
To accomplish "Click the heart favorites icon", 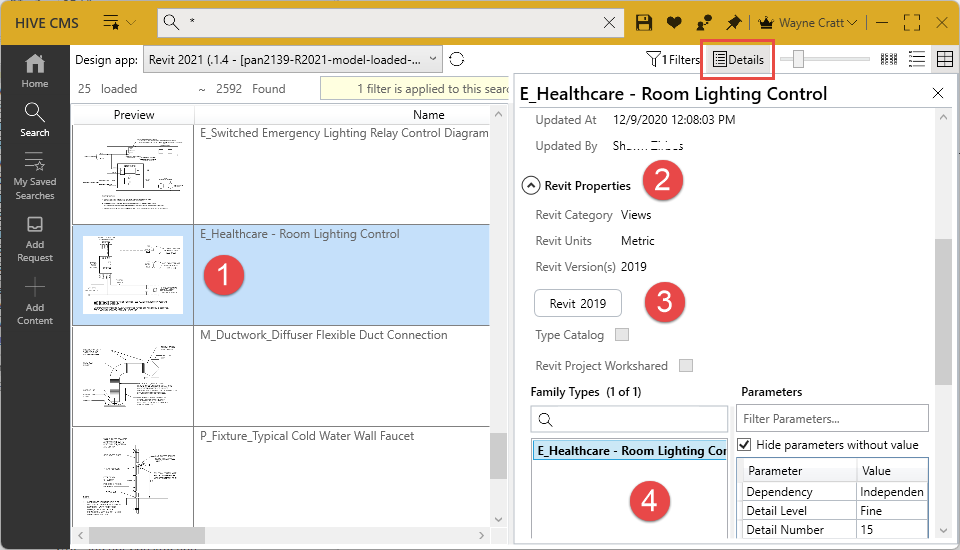I will 674,23.
